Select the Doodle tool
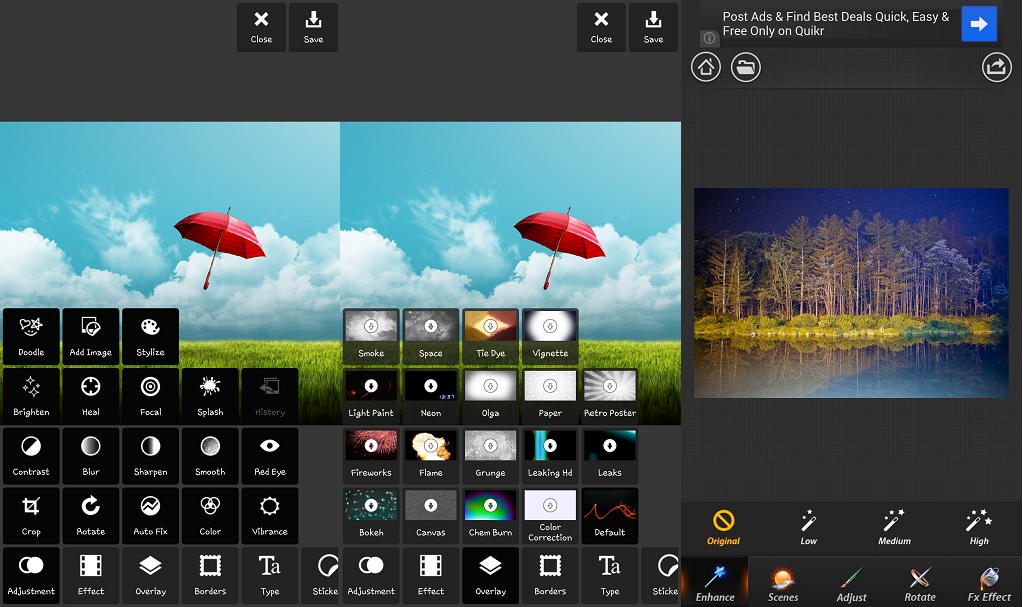The height and width of the screenshot is (607, 1023). coord(31,336)
